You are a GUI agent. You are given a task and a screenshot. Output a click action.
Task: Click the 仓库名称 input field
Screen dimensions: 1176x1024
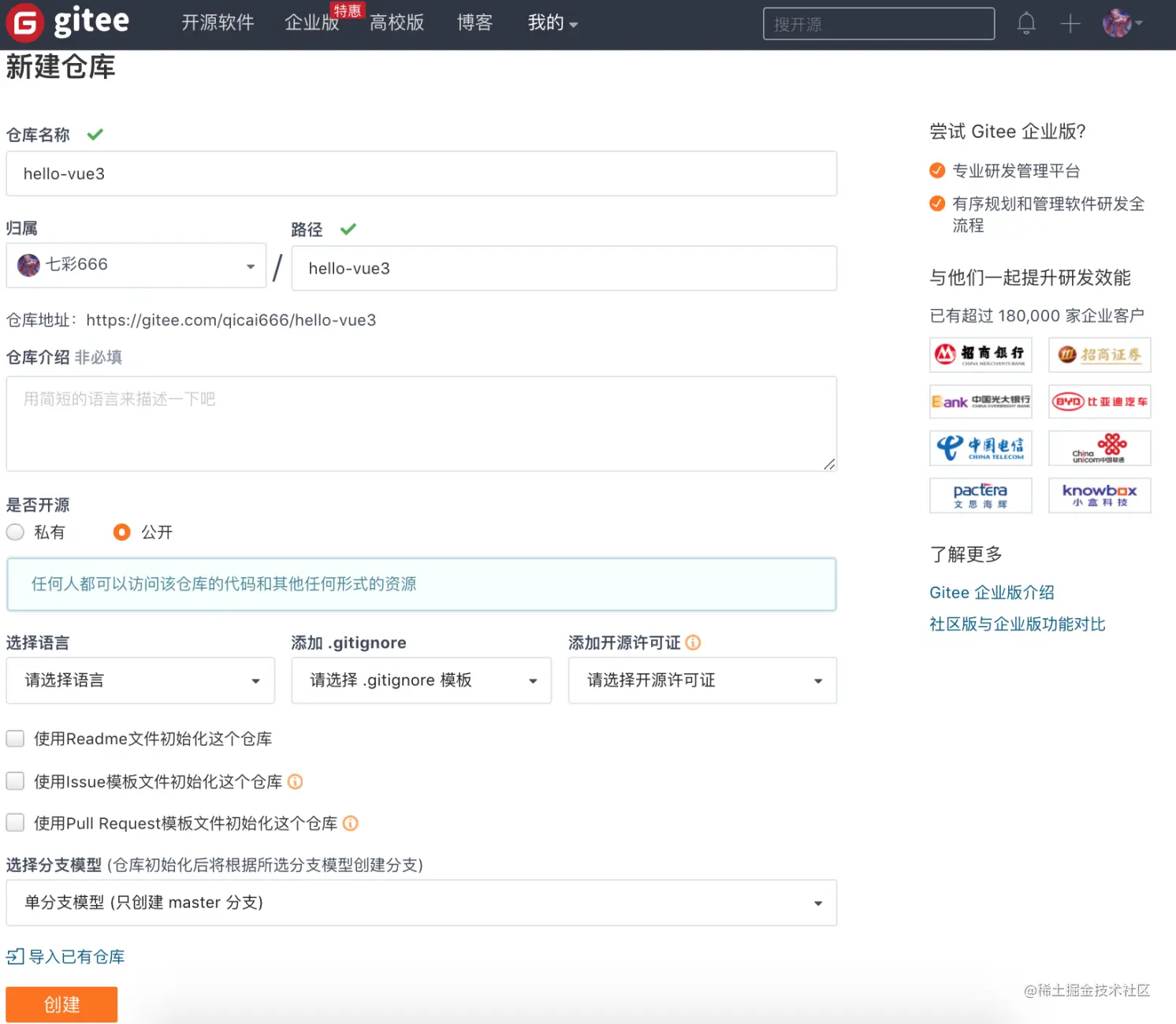click(422, 173)
